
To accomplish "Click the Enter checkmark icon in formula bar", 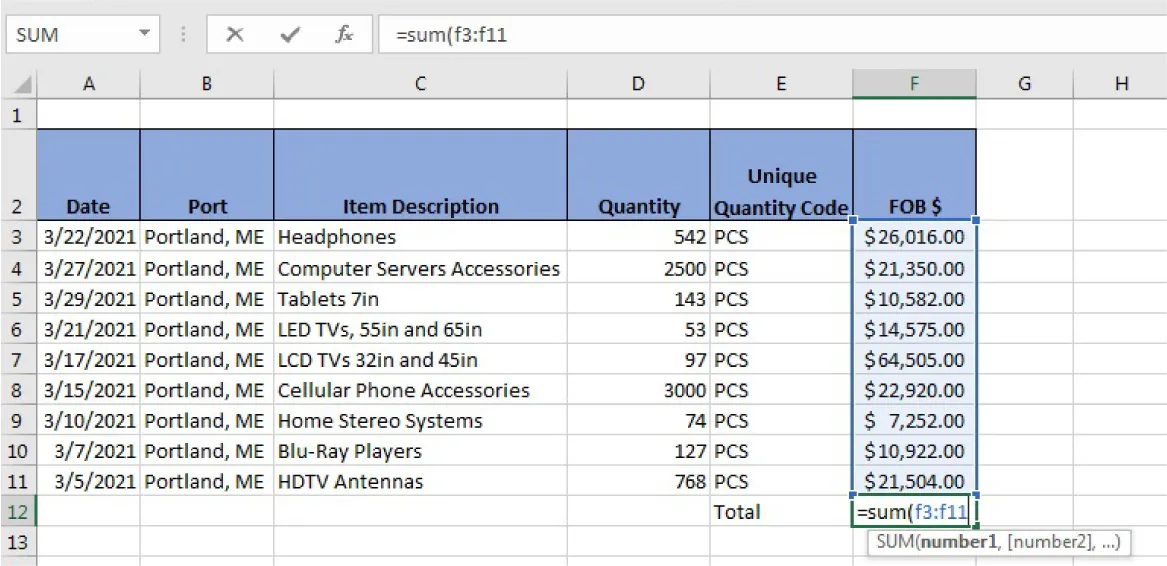I will pos(290,35).
